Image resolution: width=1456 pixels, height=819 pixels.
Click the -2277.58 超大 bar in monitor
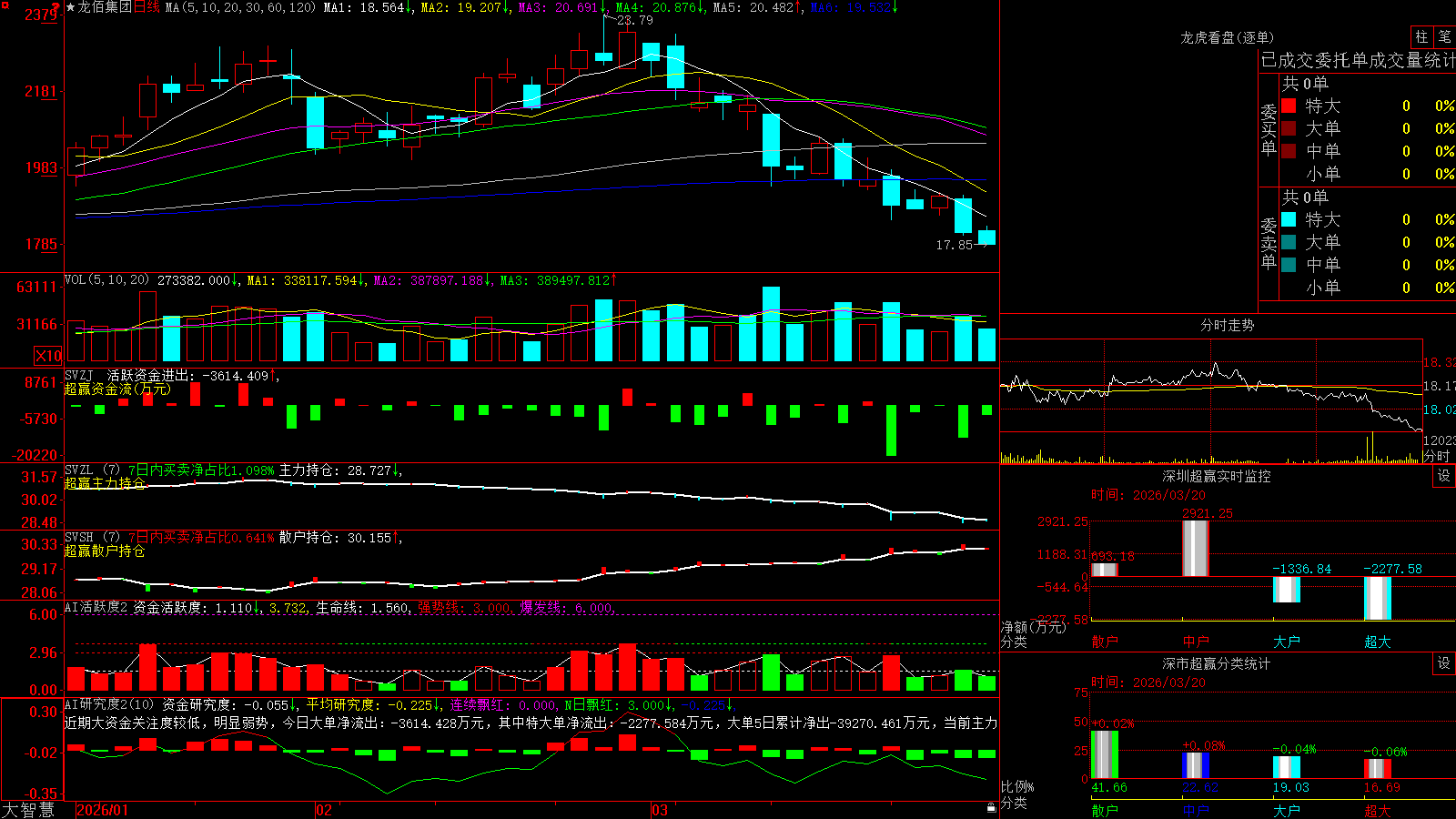point(1378,598)
